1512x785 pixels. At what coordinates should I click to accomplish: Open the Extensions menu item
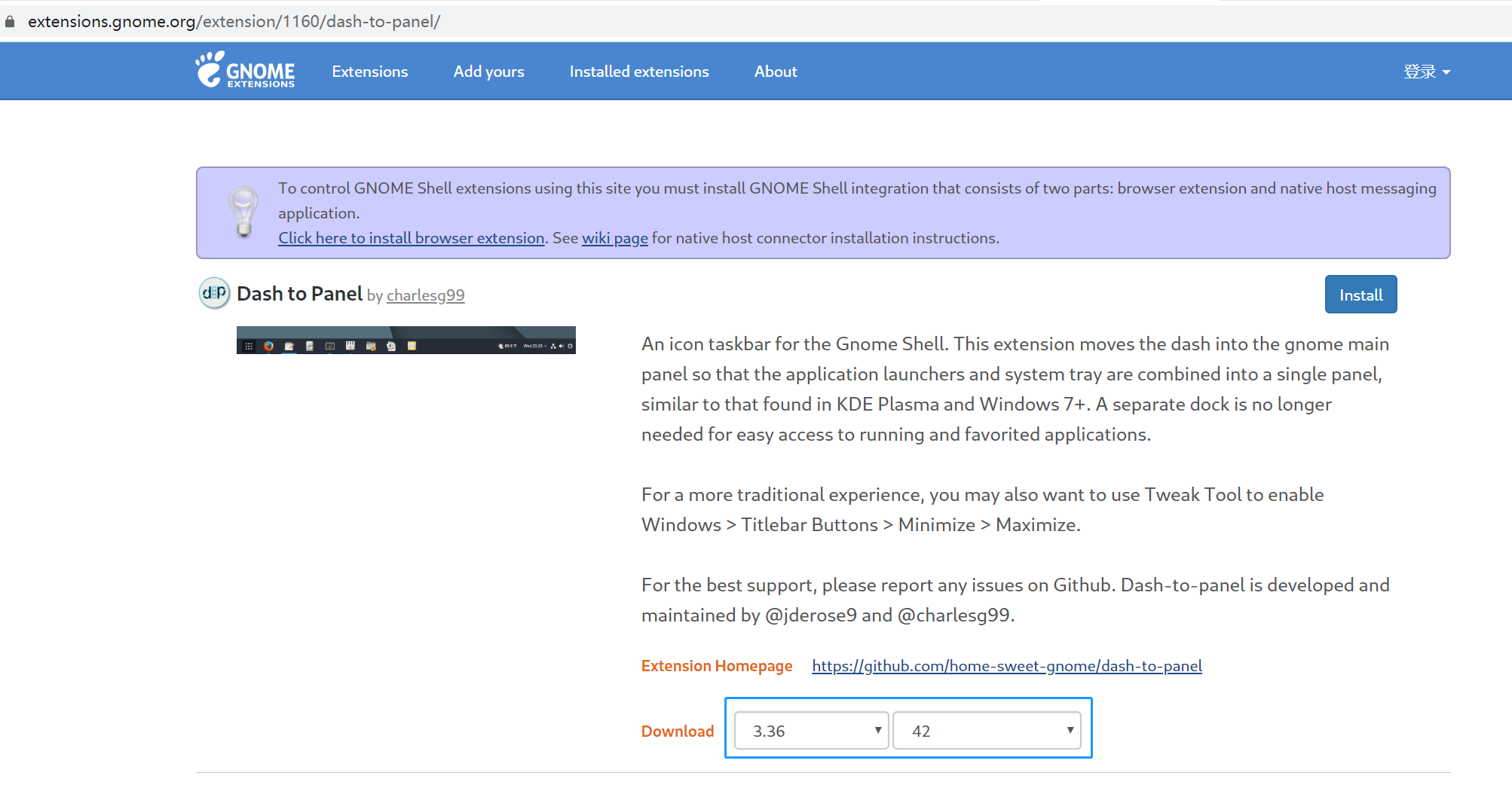[x=370, y=72]
